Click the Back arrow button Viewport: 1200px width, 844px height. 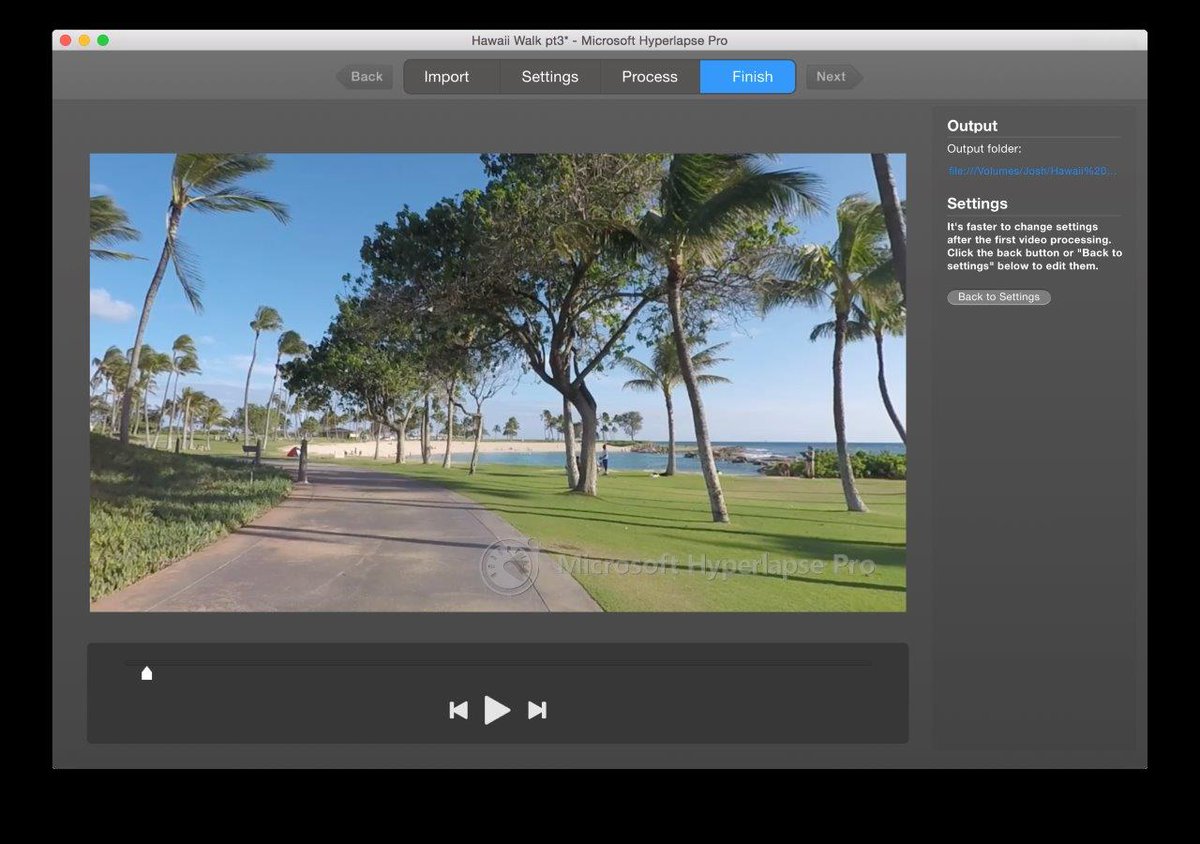tap(364, 77)
